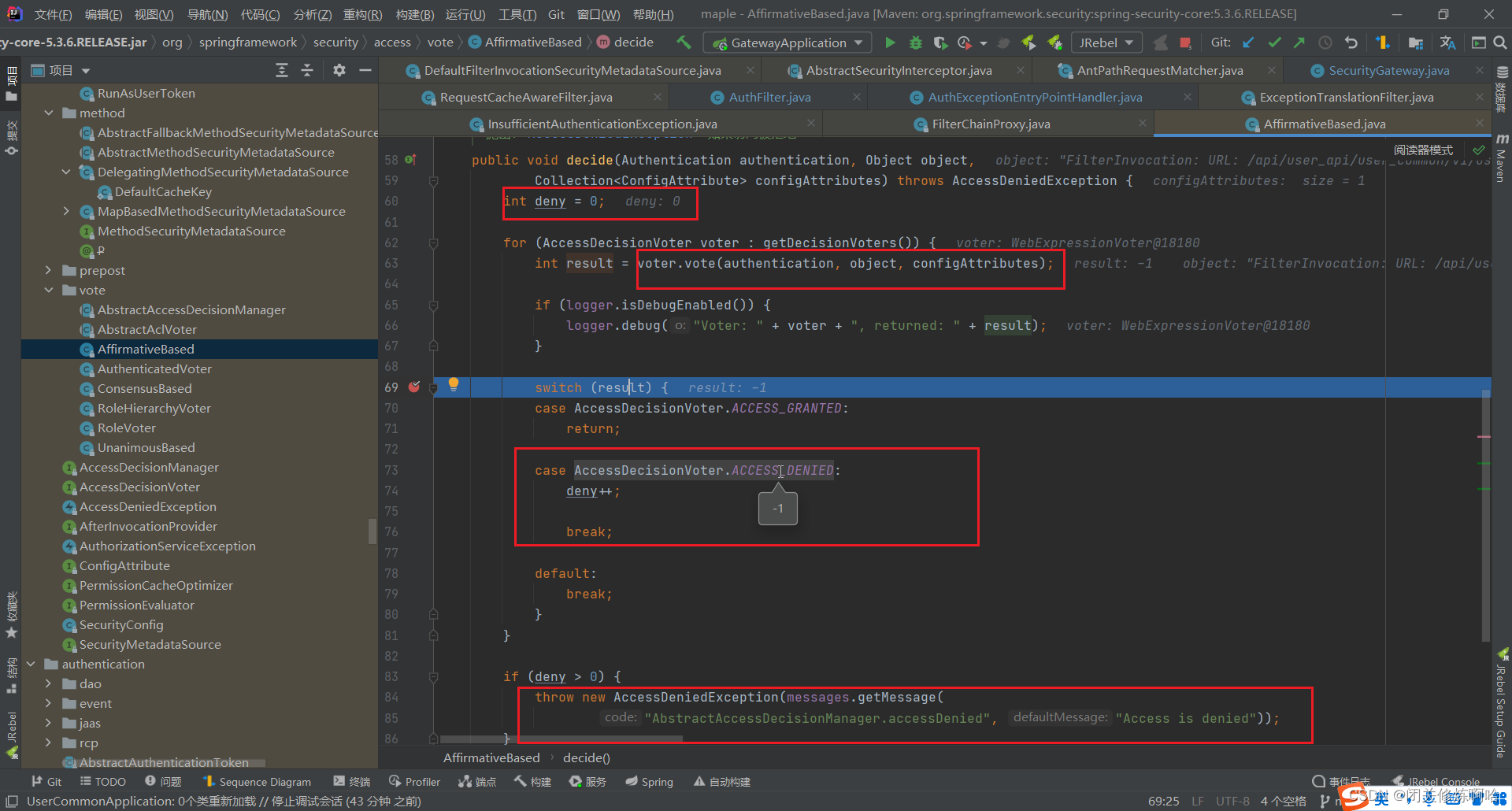This screenshot has height=811, width=1512.
Task: Open Project Structure folder icon
Action: pyautogui.click(x=1415, y=43)
